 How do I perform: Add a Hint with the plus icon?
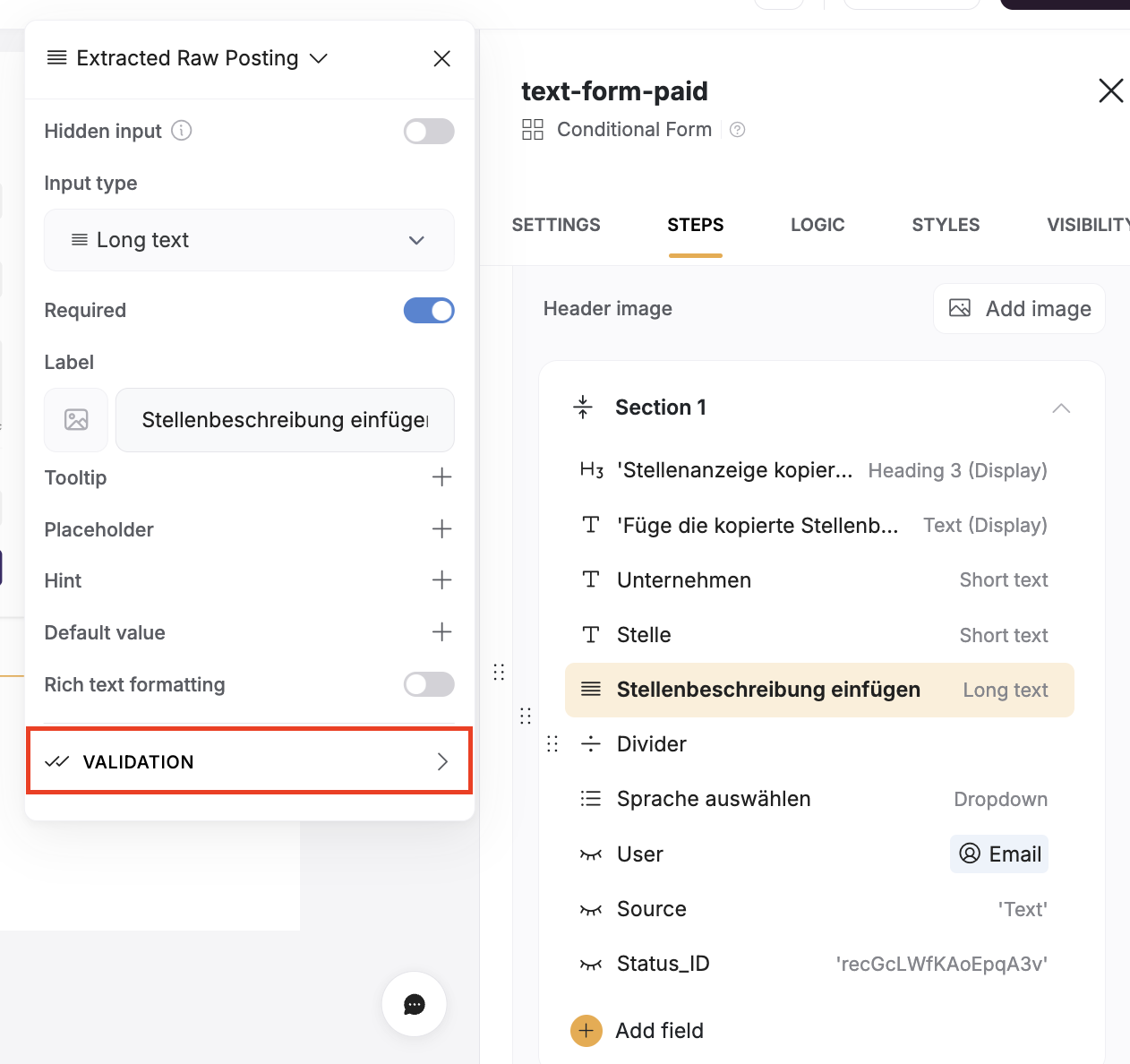click(441, 580)
